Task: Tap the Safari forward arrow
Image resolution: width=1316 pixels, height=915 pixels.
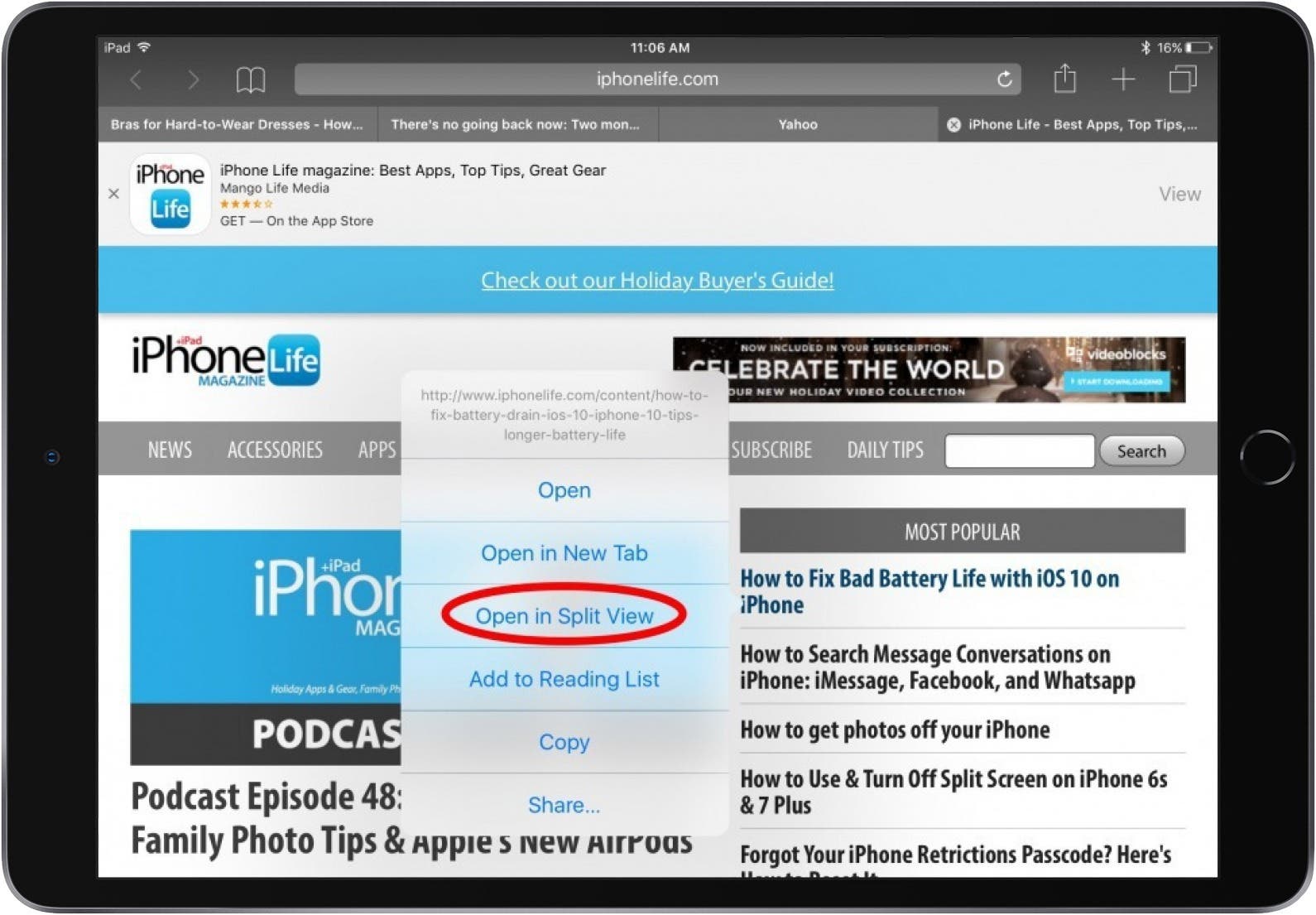Action: click(193, 80)
